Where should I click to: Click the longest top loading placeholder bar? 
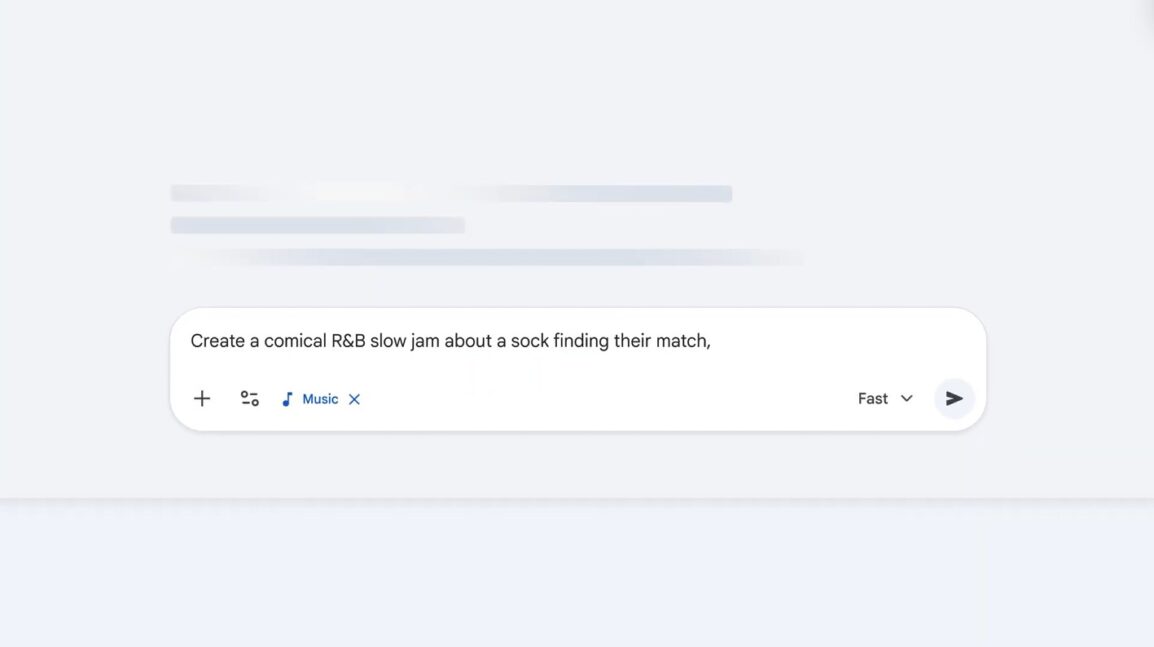(x=451, y=193)
